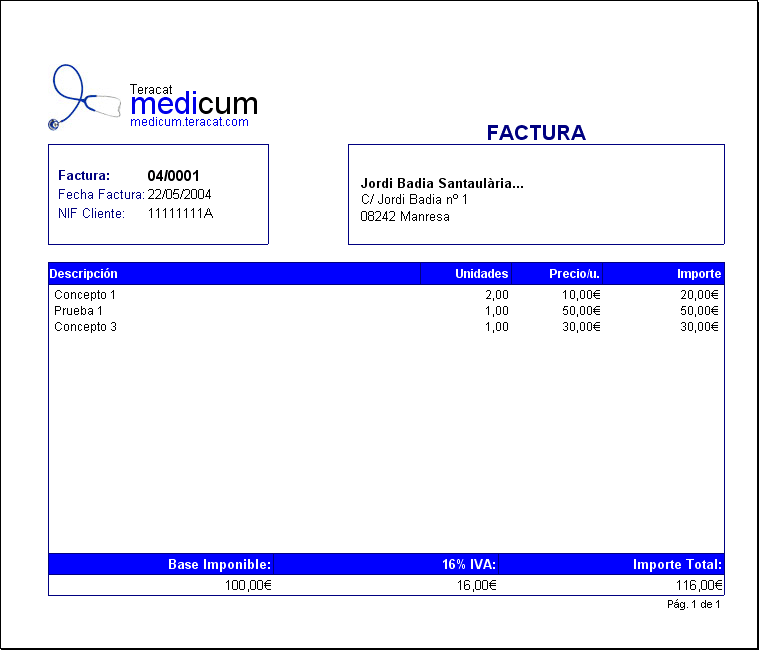Click the stethoscope logo icon

click(84, 97)
